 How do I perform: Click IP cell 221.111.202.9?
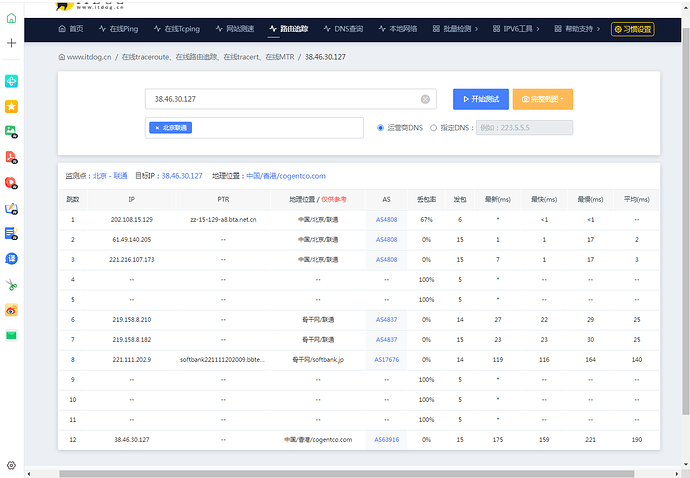point(132,360)
